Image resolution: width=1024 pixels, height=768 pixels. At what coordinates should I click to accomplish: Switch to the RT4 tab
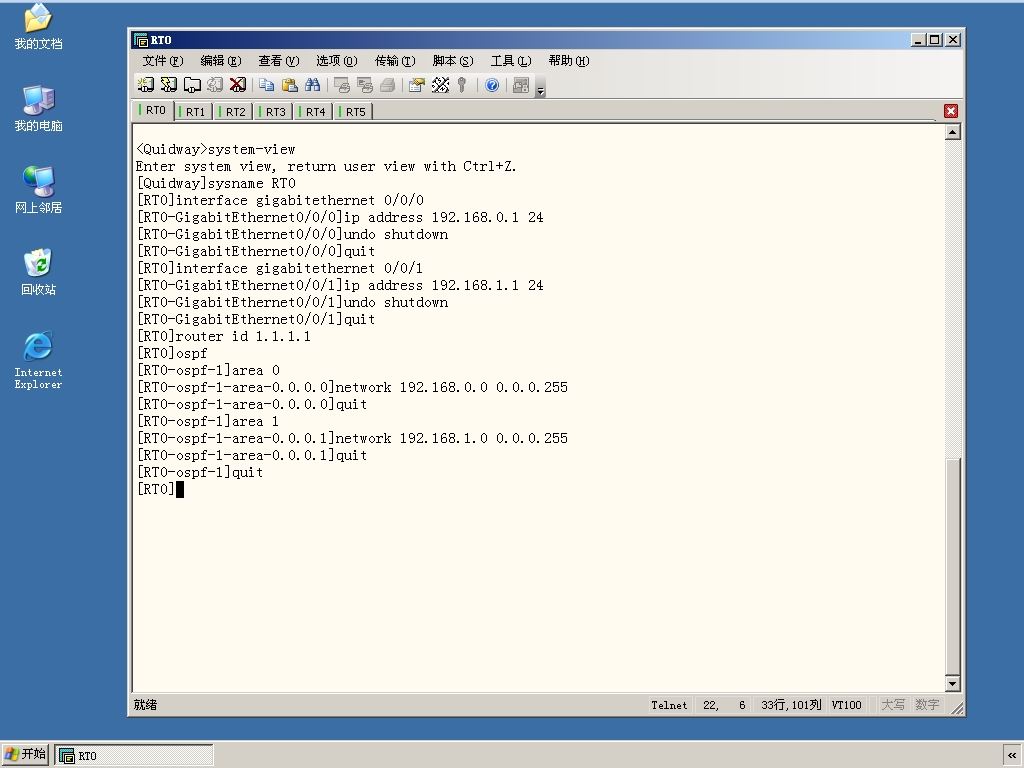[314, 112]
